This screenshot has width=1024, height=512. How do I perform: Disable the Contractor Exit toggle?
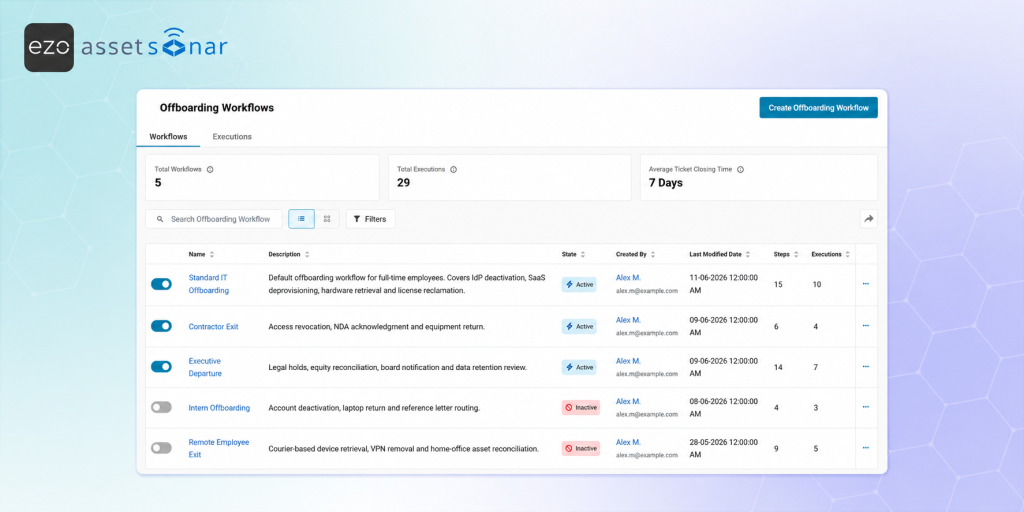coord(161,326)
